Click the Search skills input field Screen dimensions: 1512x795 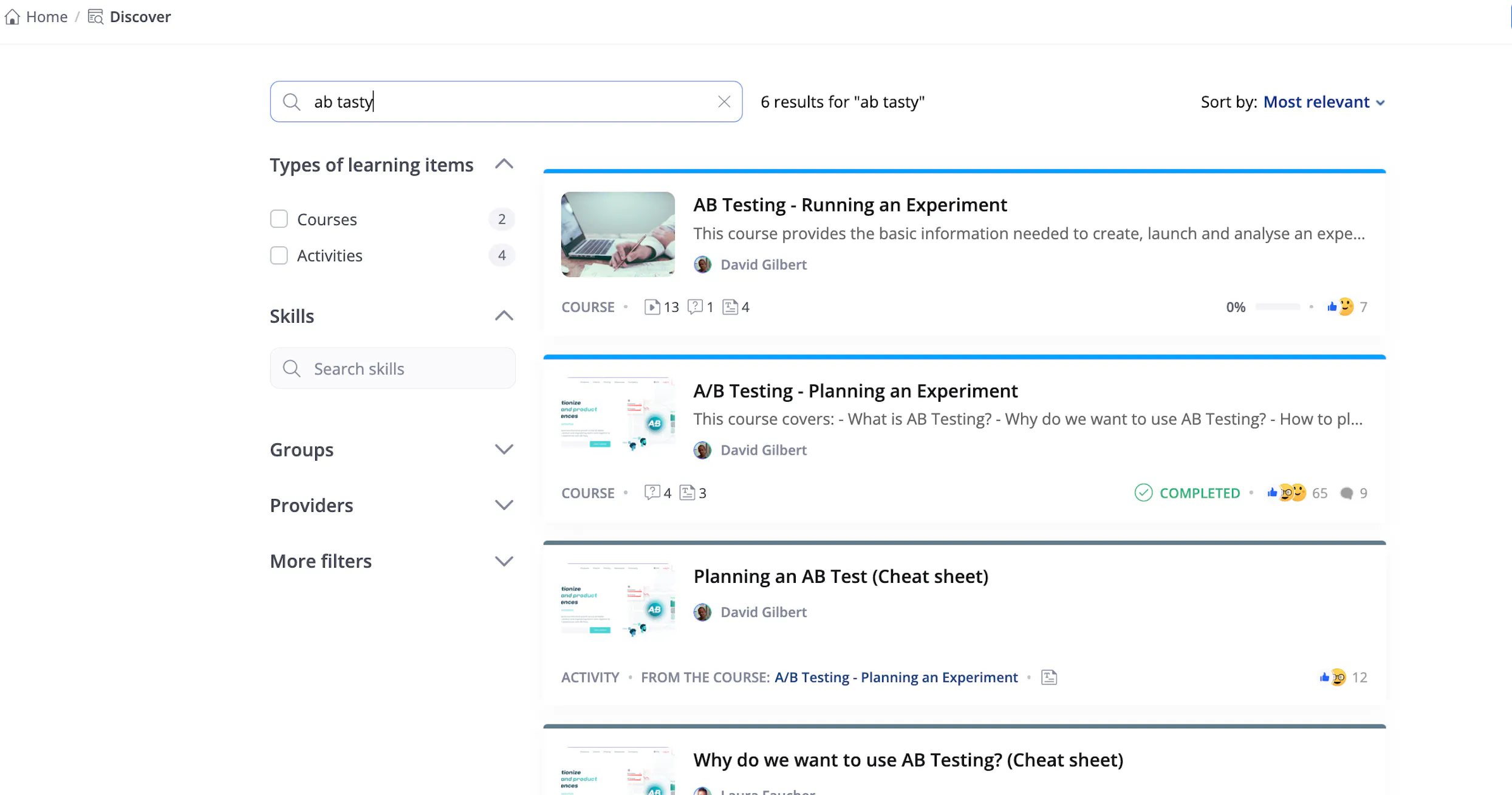coord(392,368)
